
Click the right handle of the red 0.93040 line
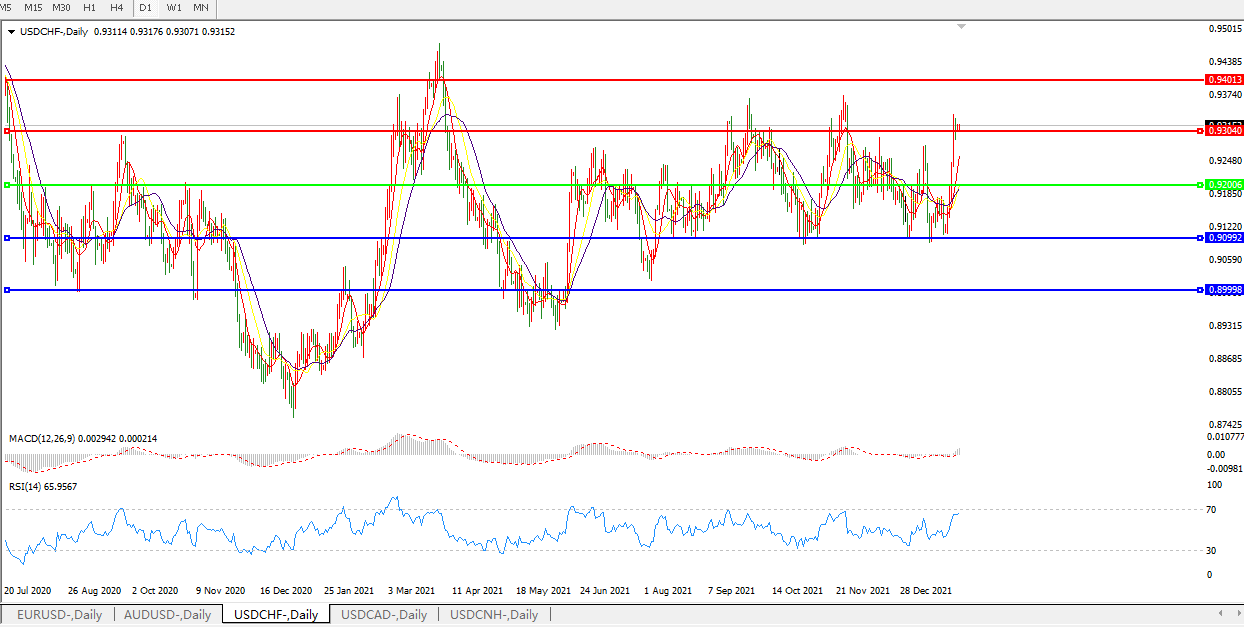pyautogui.click(x=1200, y=130)
